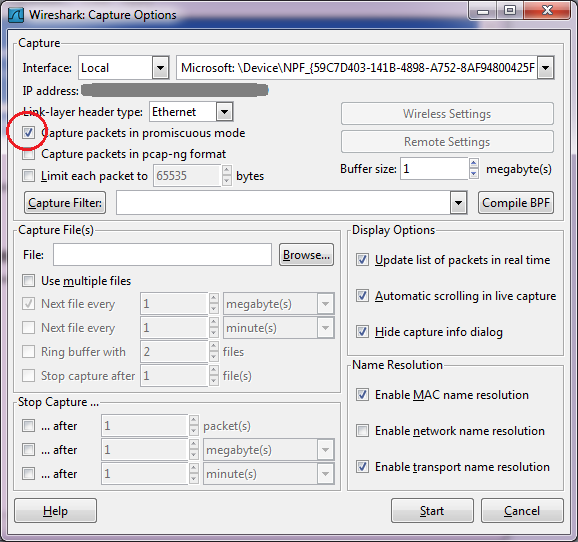
Task: Click the Wireless Settings button
Action: coord(447,114)
